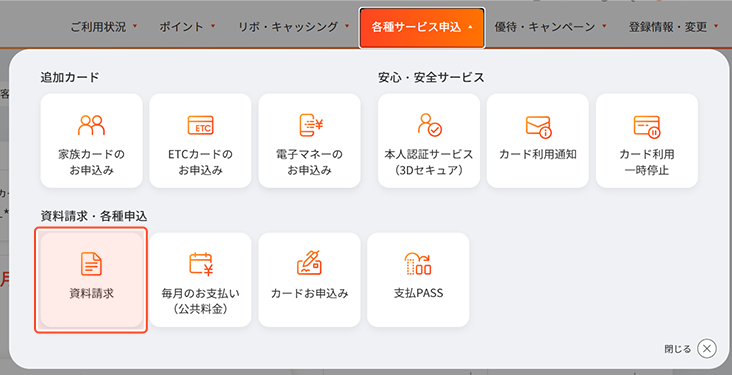Click the 3D Secure person-check icon
This screenshot has height=375, width=732.
click(x=430, y=125)
